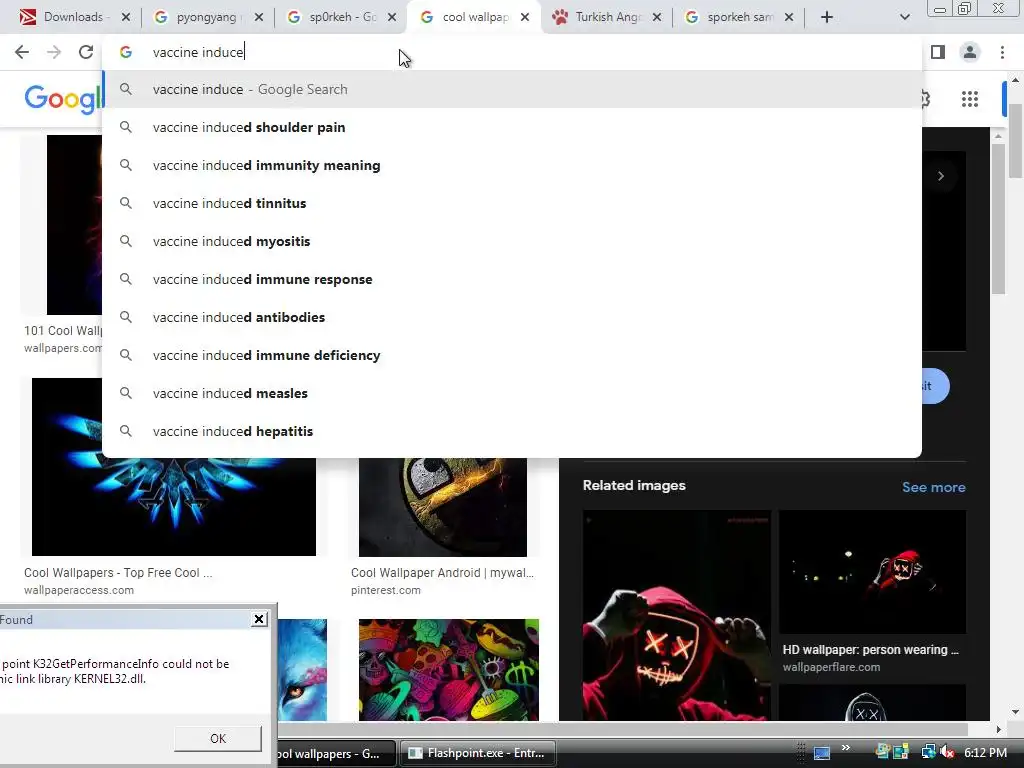Close the pyongyang tab

[x=259, y=17]
